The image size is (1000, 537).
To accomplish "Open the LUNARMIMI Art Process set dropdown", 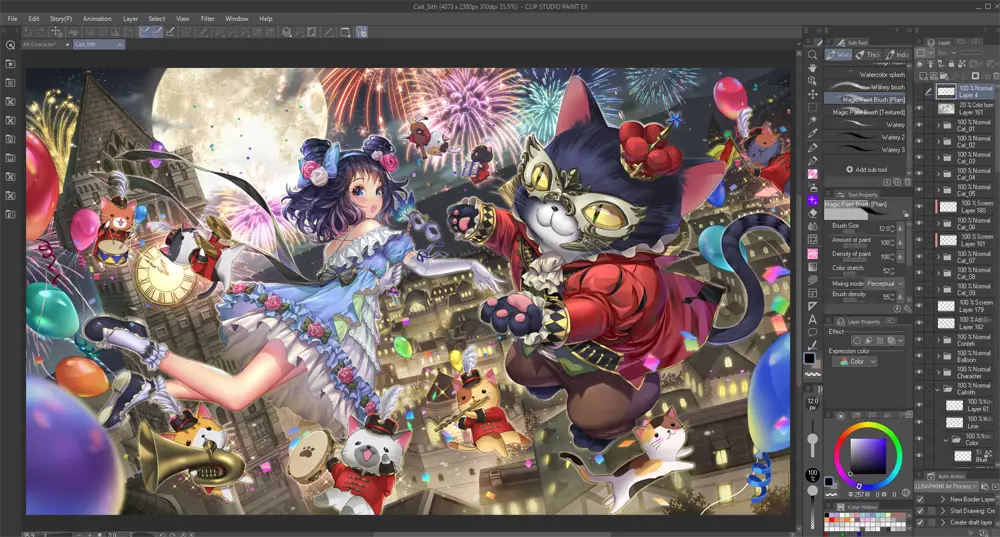I will tap(946, 487).
